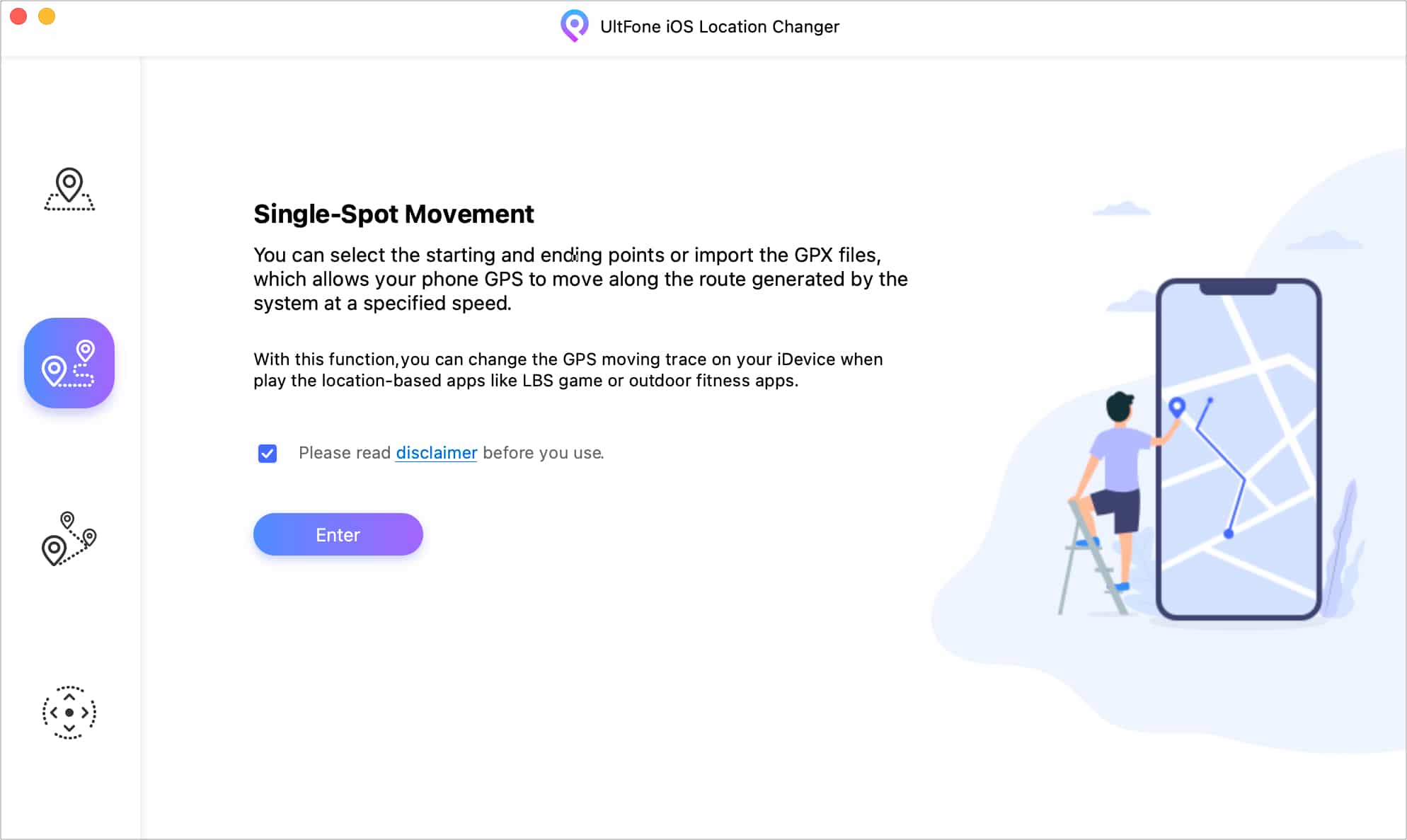
Task: Toggle the disclaimer agreement checkbox
Action: [x=267, y=452]
